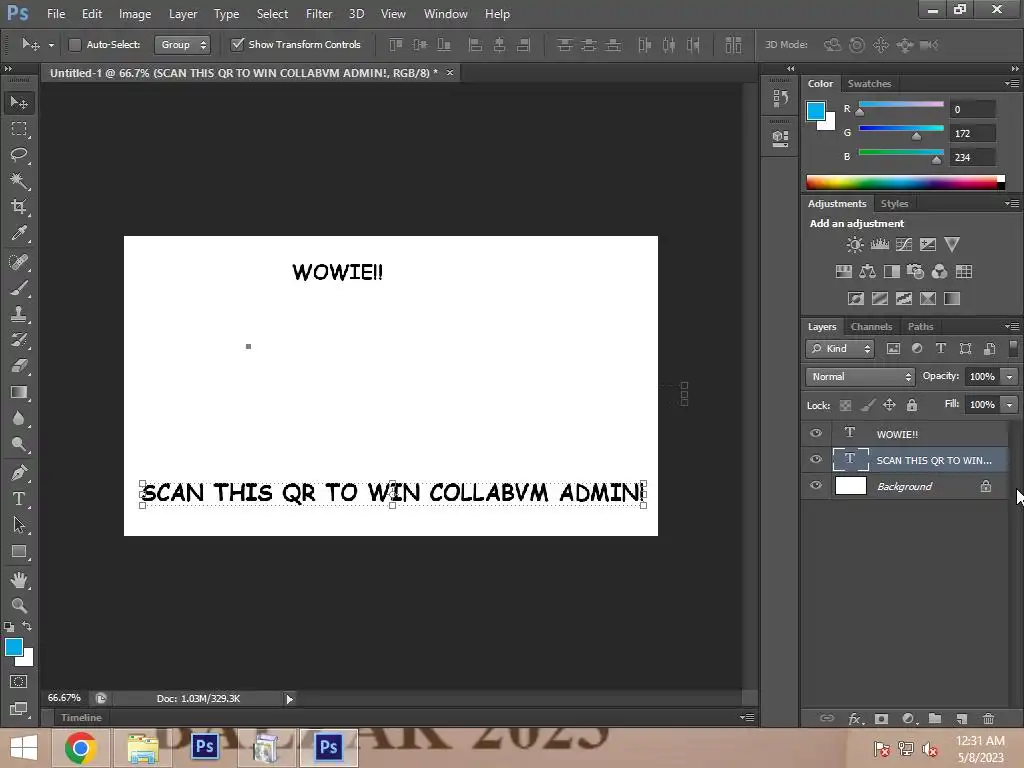Hide the WOWIE!! layer
The image size is (1024, 768).
point(816,434)
